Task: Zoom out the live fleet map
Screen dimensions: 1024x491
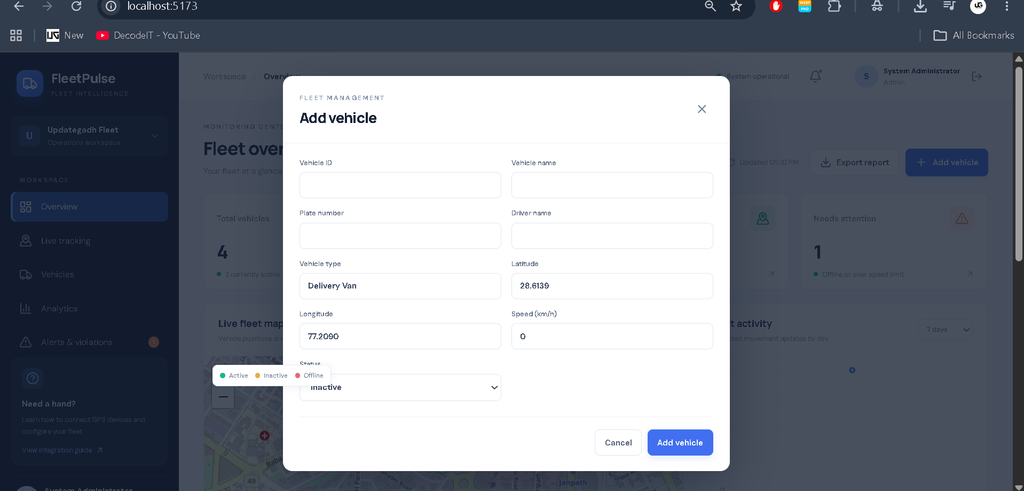Action: coord(223,397)
